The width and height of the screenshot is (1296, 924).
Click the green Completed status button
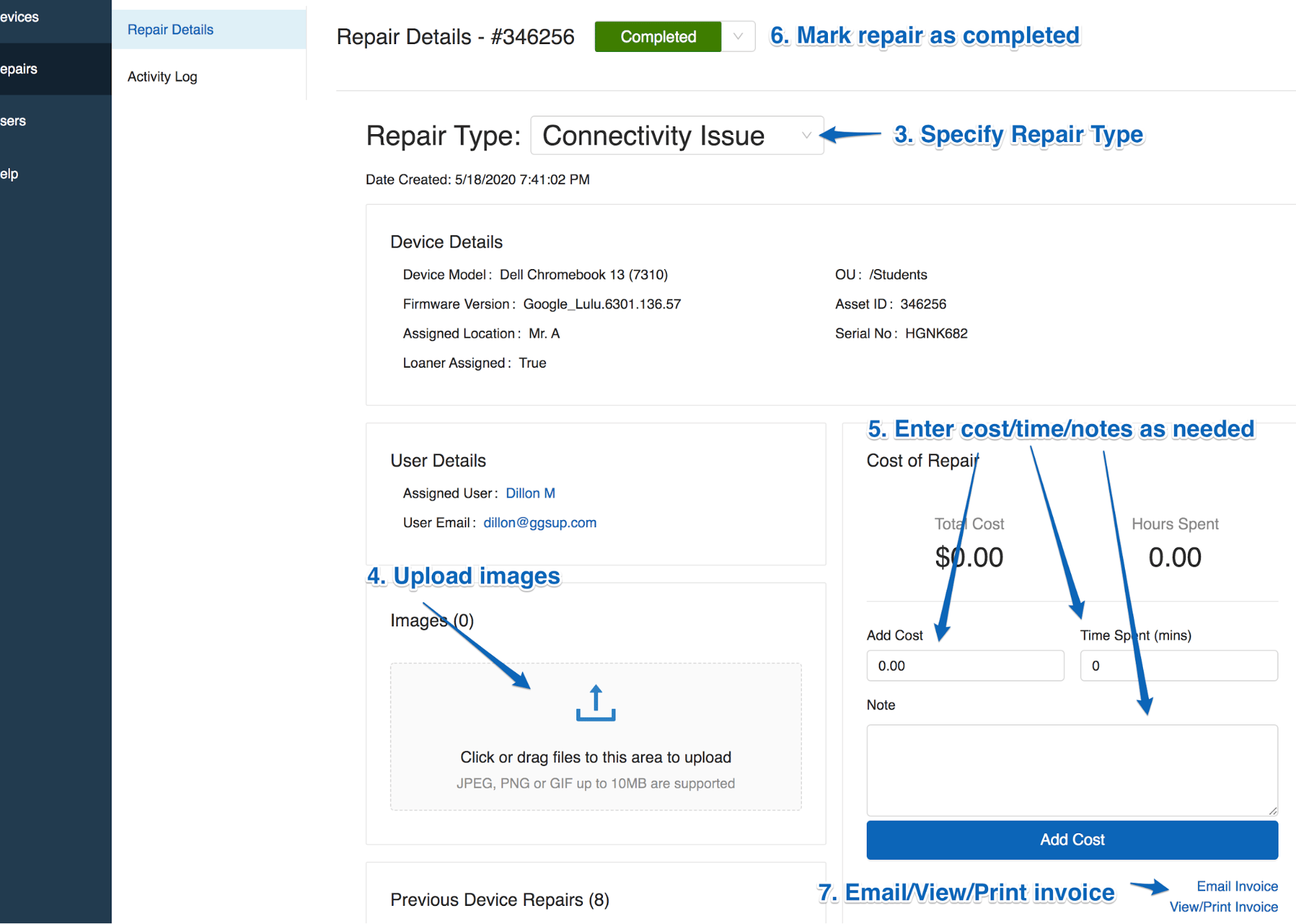tap(658, 36)
